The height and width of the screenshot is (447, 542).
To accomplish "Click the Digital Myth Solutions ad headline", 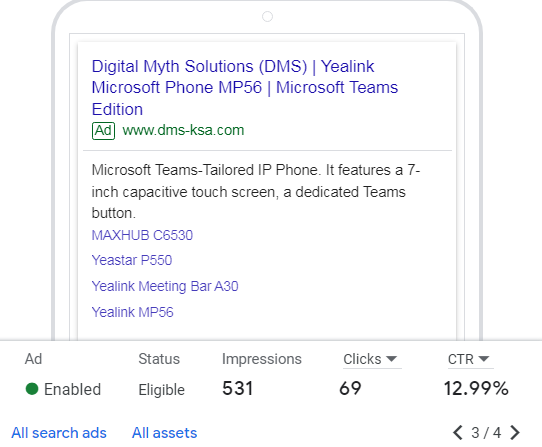I will 245,87.
